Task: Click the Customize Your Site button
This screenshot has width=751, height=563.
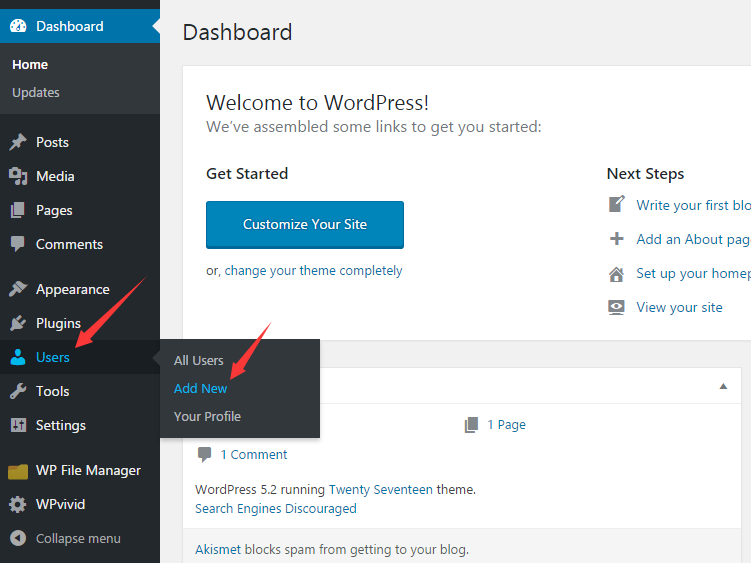Action: 305,225
